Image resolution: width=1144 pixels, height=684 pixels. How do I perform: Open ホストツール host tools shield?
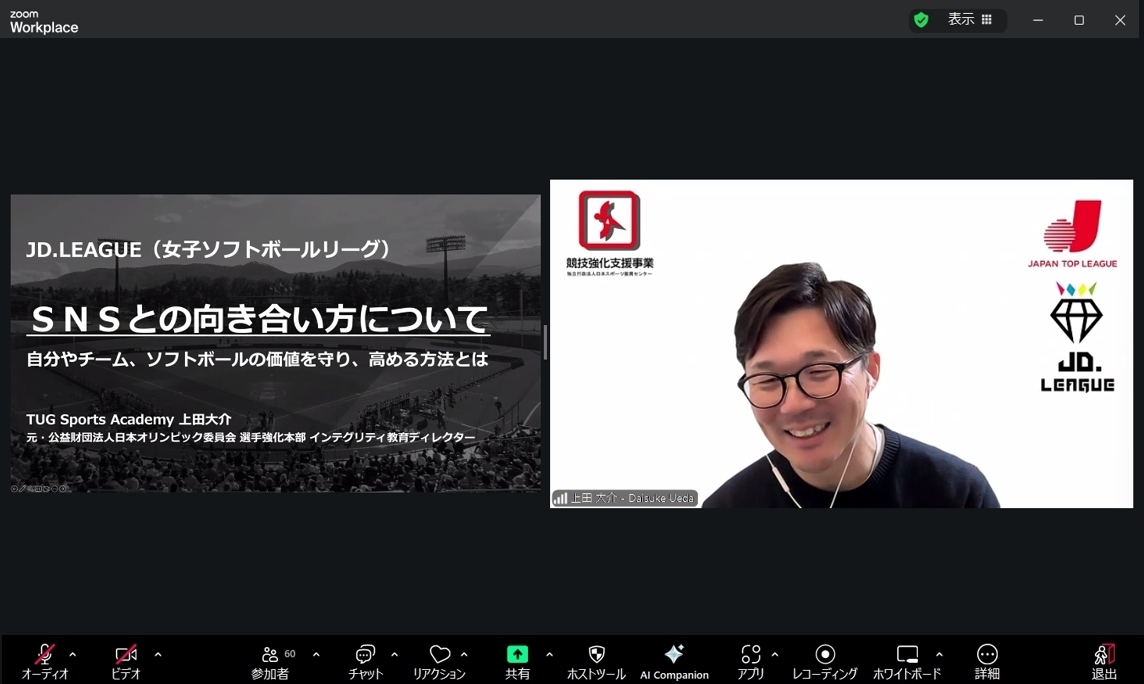(x=596, y=662)
